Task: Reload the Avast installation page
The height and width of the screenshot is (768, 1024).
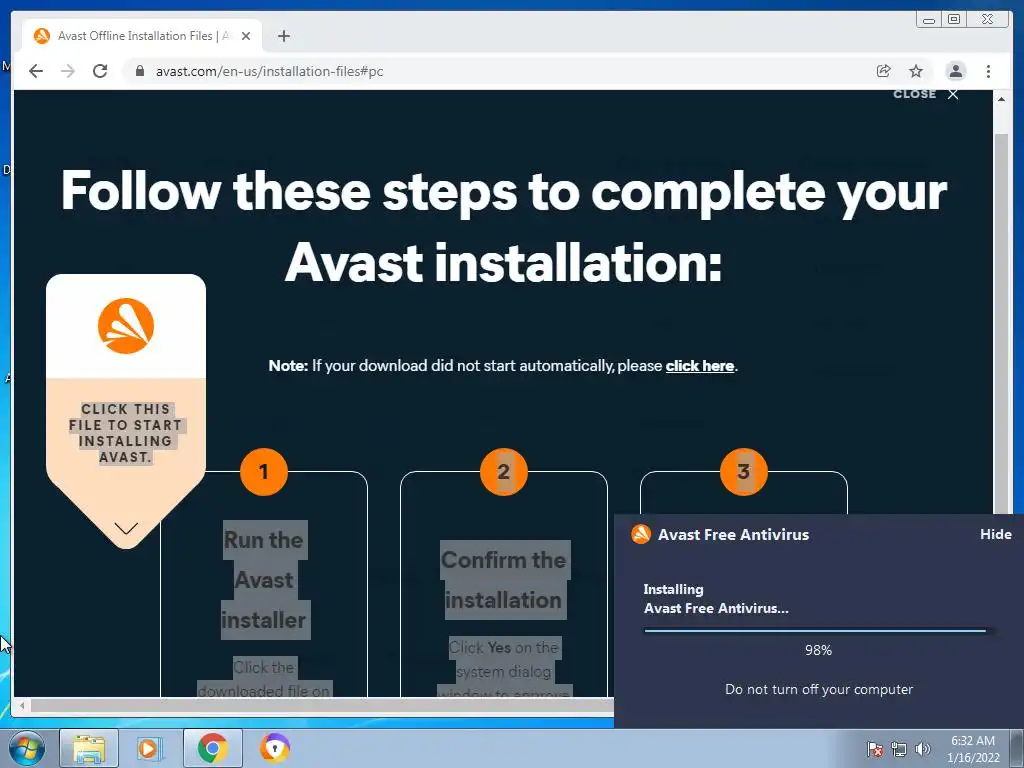Action: tap(100, 71)
